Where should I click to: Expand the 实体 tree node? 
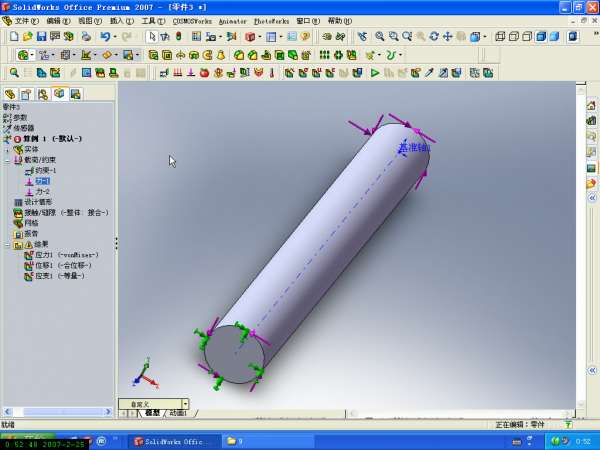click(7, 149)
